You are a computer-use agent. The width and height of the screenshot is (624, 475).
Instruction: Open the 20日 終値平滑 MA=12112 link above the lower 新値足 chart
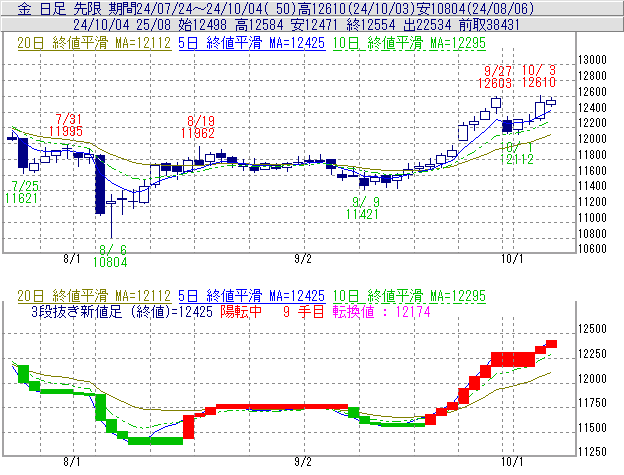coord(94,296)
